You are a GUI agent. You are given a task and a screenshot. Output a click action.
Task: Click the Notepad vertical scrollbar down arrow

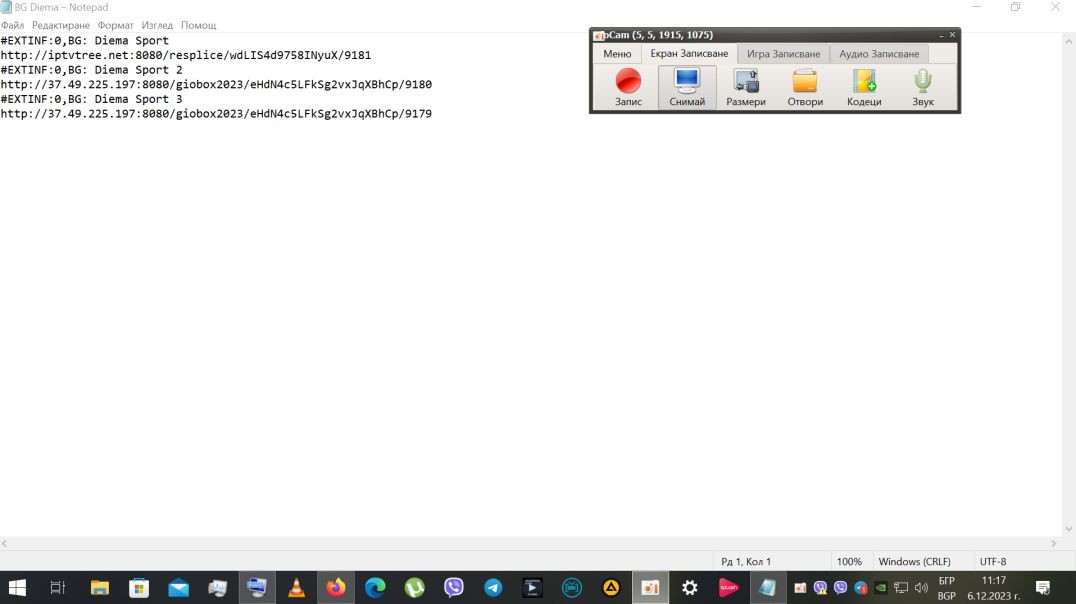(1068, 529)
